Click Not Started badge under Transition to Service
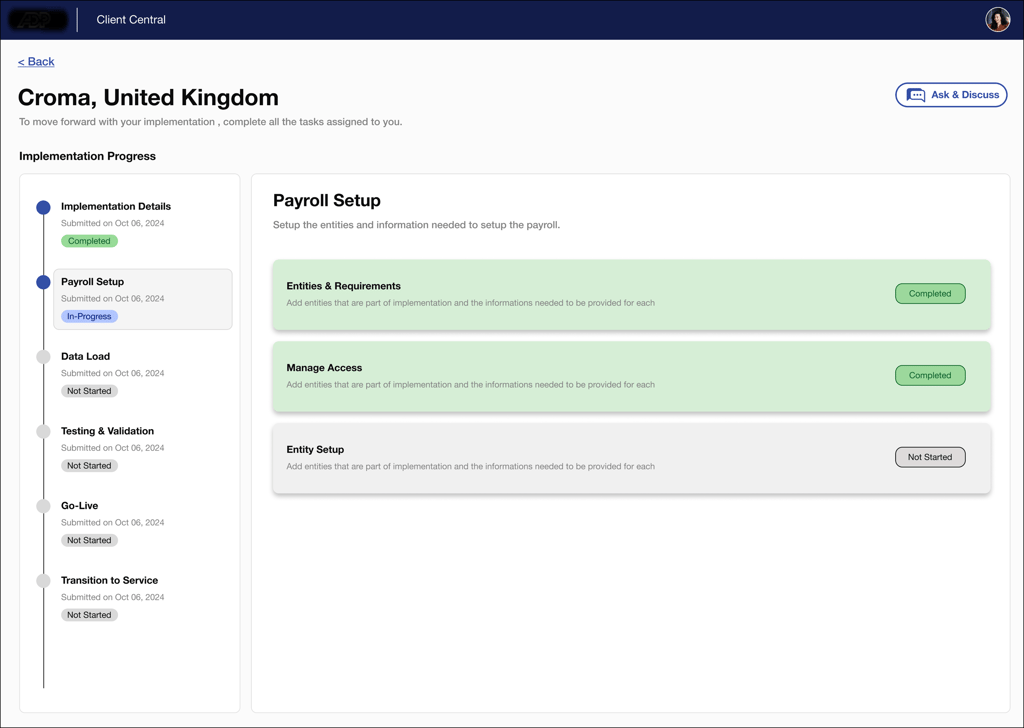The image size is (1024, 728). pos(89,615)
